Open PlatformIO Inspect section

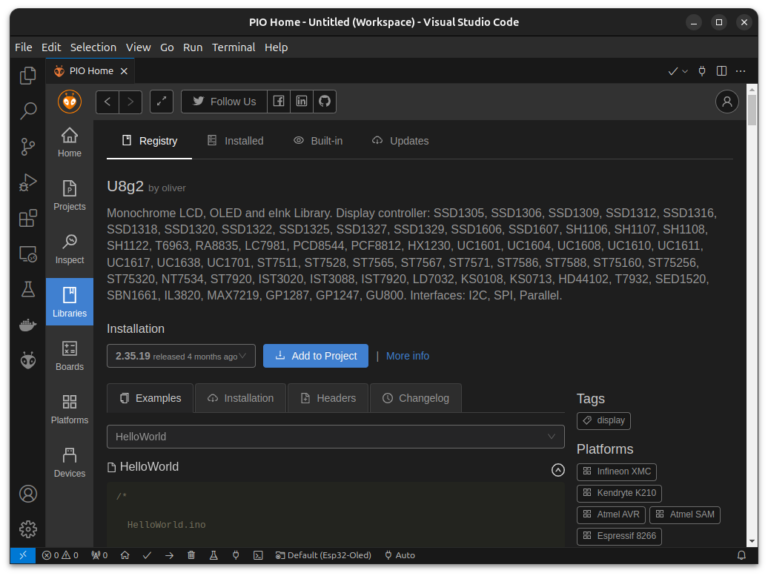tap(69, 248)
